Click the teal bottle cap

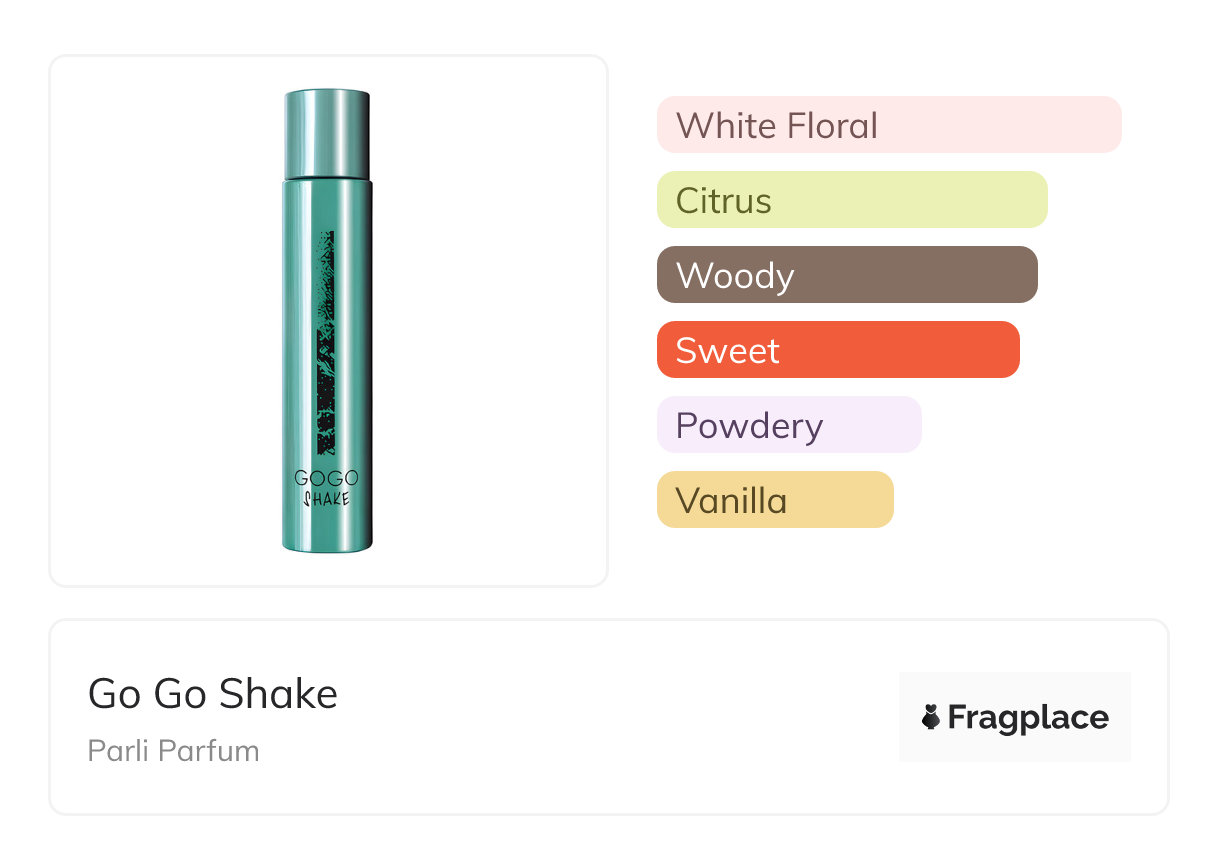[327, 134]
